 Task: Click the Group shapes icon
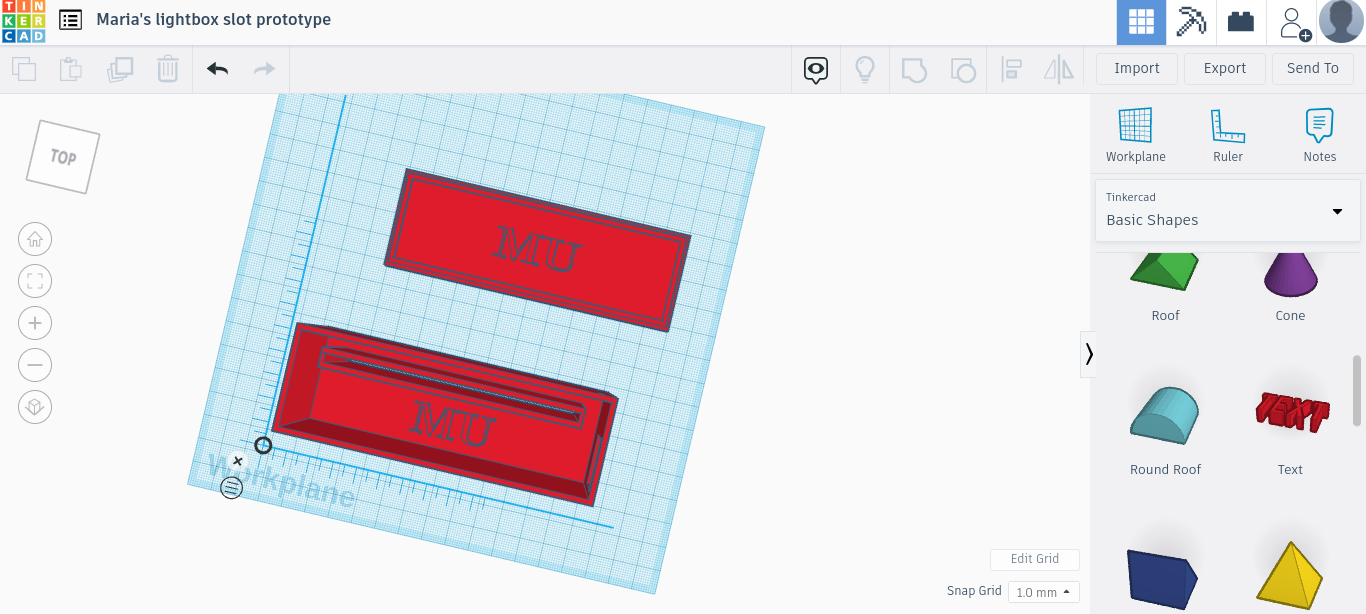914,69
